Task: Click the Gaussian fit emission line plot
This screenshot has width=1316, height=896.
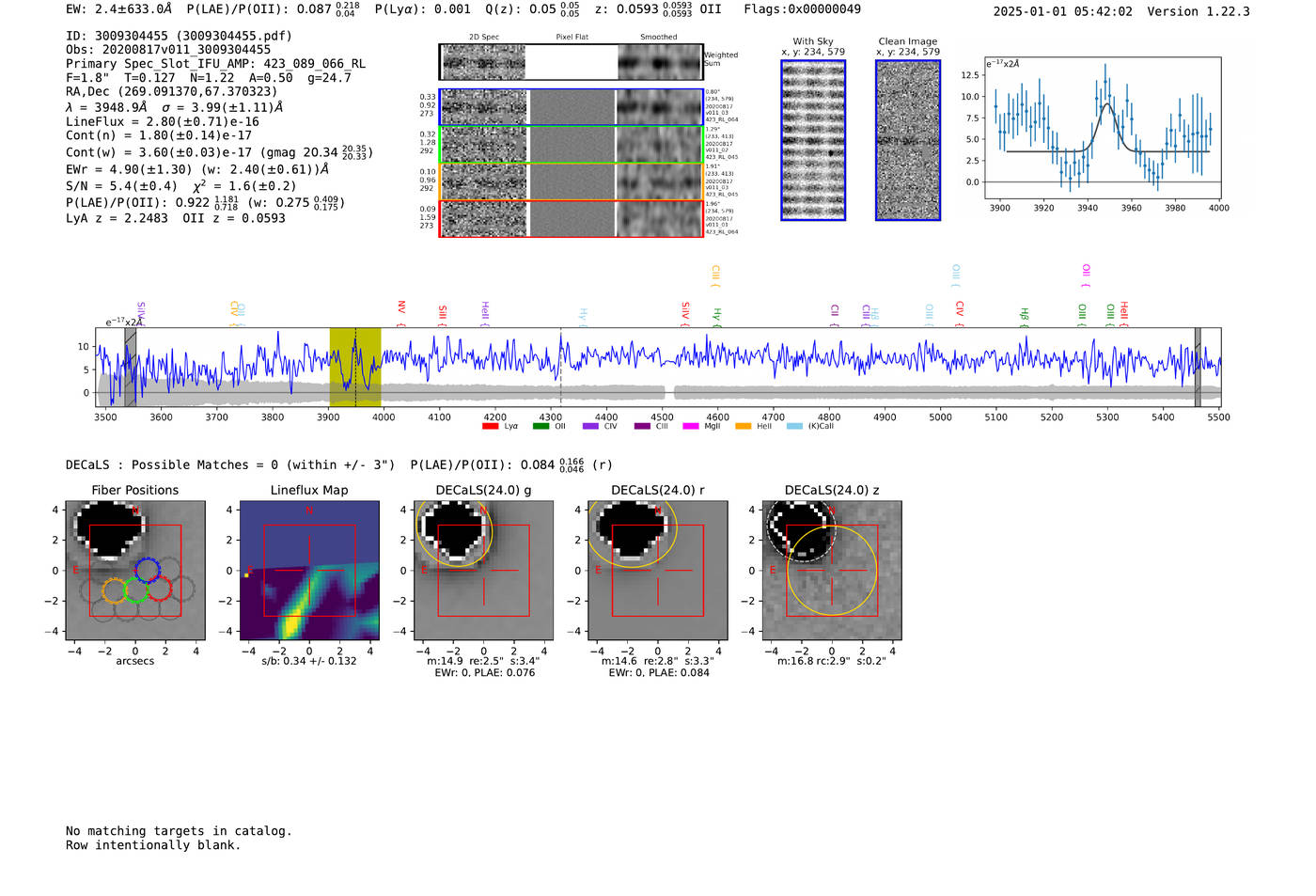Action: [1103, 127]
